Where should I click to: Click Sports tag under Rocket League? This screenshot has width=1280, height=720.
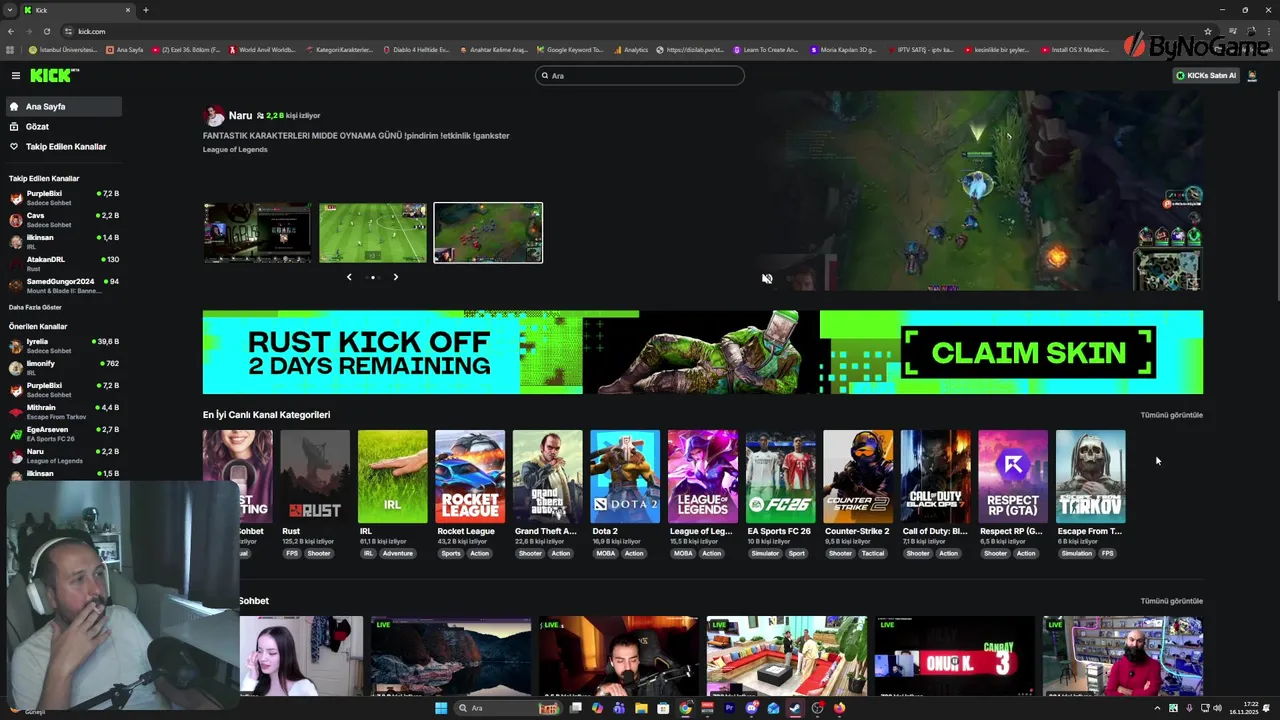pos(451,553)
